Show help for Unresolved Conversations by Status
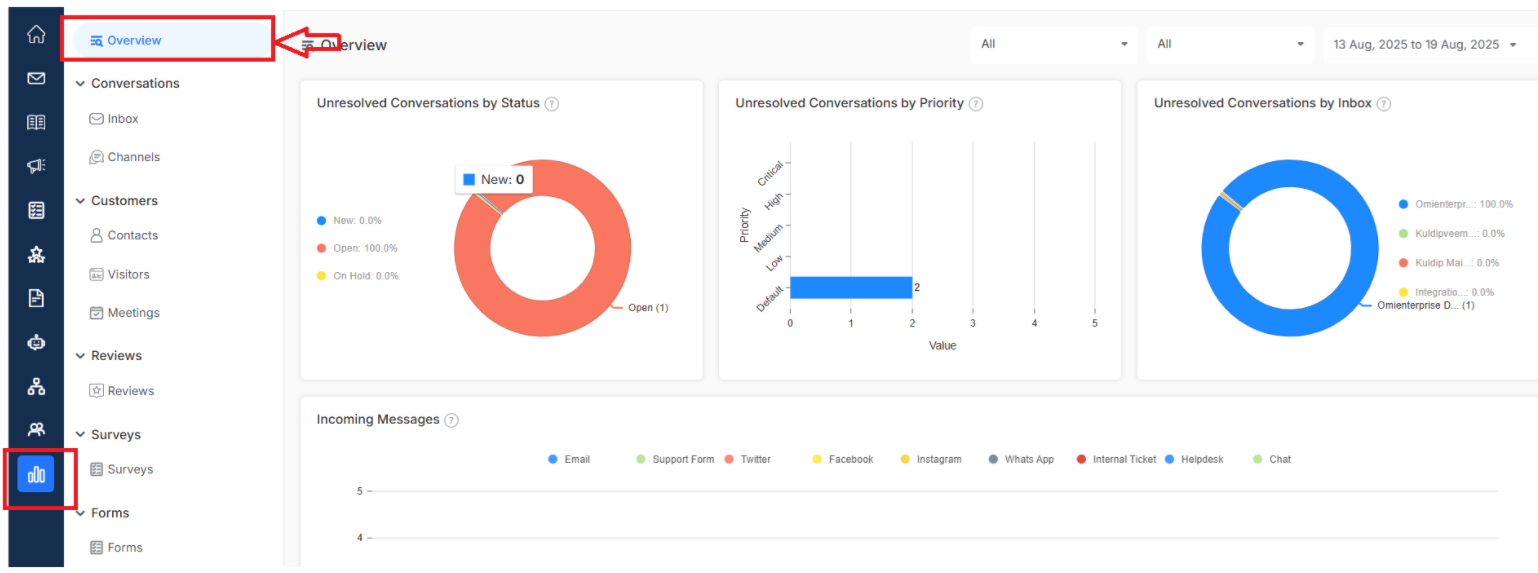This screenshot has height=573, width=1538. [551, 104]
